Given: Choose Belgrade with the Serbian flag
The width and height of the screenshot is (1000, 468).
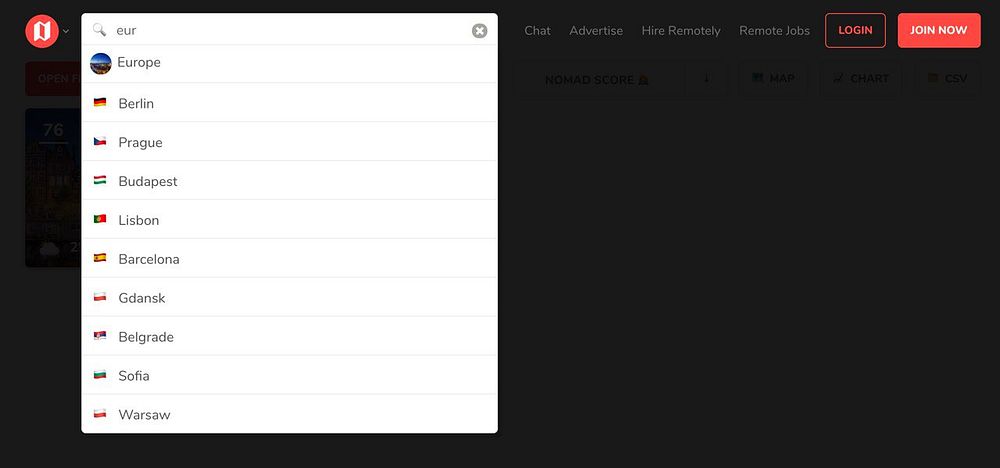Looking at the screenshot, I should click(290, 336).
